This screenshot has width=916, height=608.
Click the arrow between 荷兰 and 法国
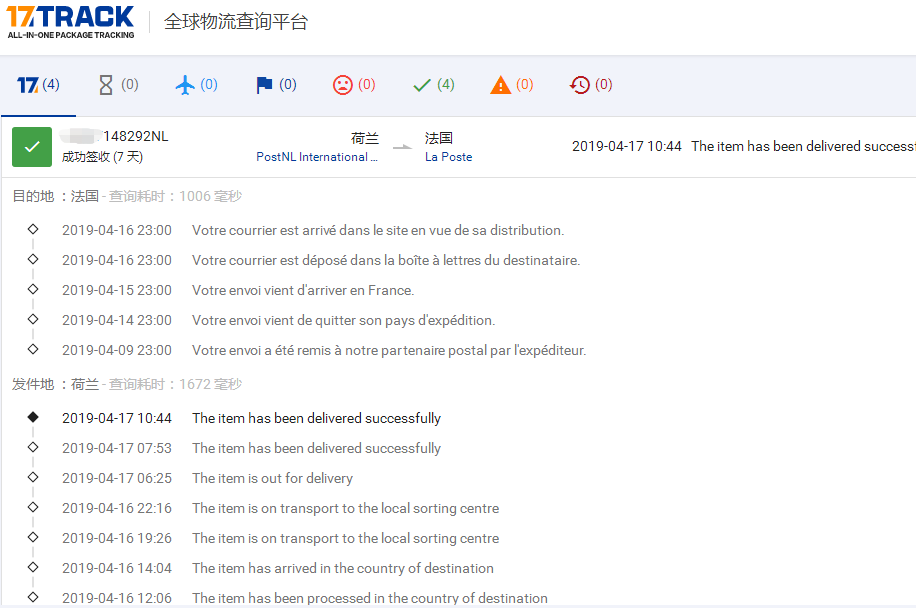(402, 148)
